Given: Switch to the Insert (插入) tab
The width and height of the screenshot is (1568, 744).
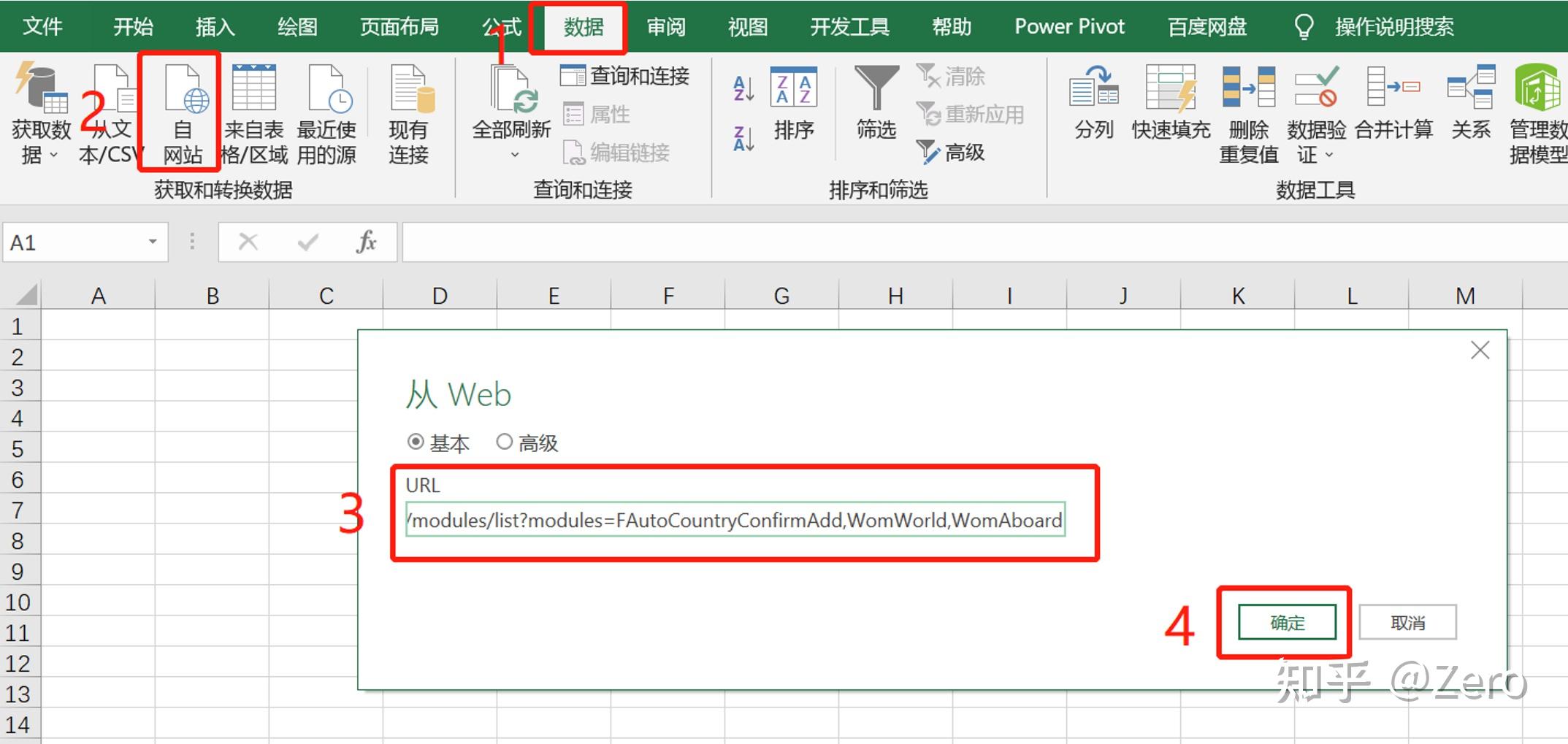Looking at the screenshot, I should (x=215, y=27).
